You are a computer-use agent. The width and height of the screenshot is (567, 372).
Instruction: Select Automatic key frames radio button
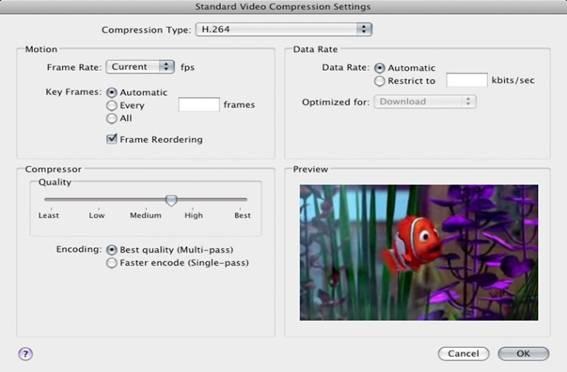(112, 93)
